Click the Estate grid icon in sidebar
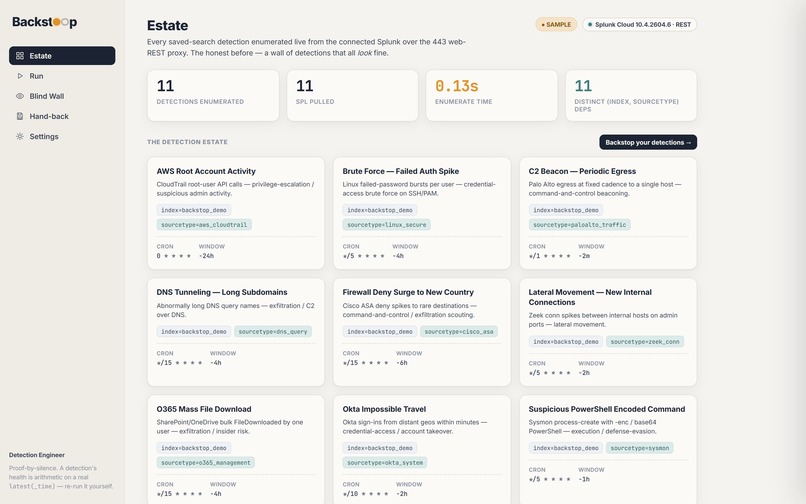 [20, 56]
